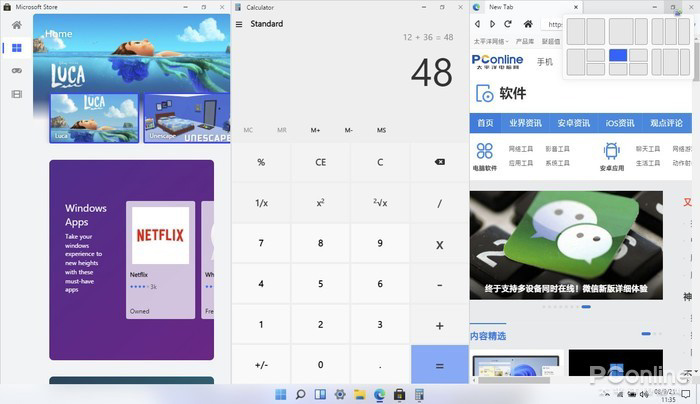The image size is (700, 404).
Task: Open 观点评论 navigation tab
Action: click(x=667, y=123)
